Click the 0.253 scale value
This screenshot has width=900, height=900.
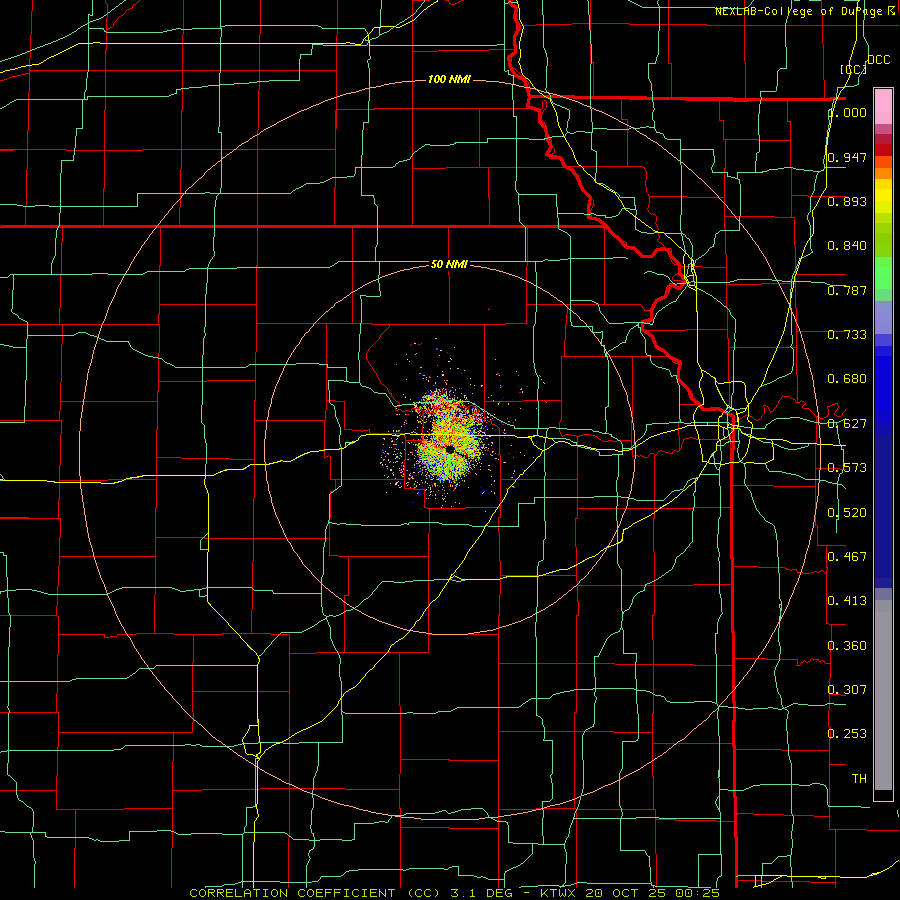(x=847, y=734)
